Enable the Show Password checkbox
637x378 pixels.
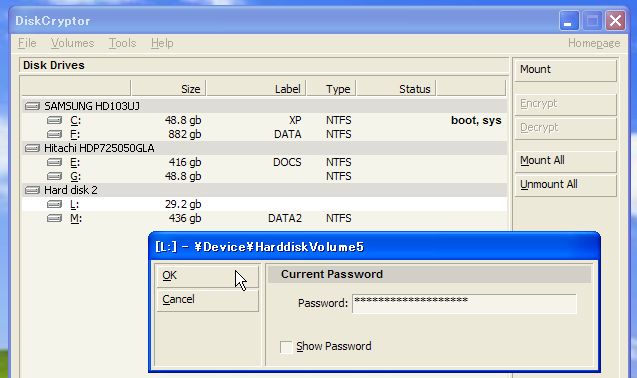pos(286,347)
